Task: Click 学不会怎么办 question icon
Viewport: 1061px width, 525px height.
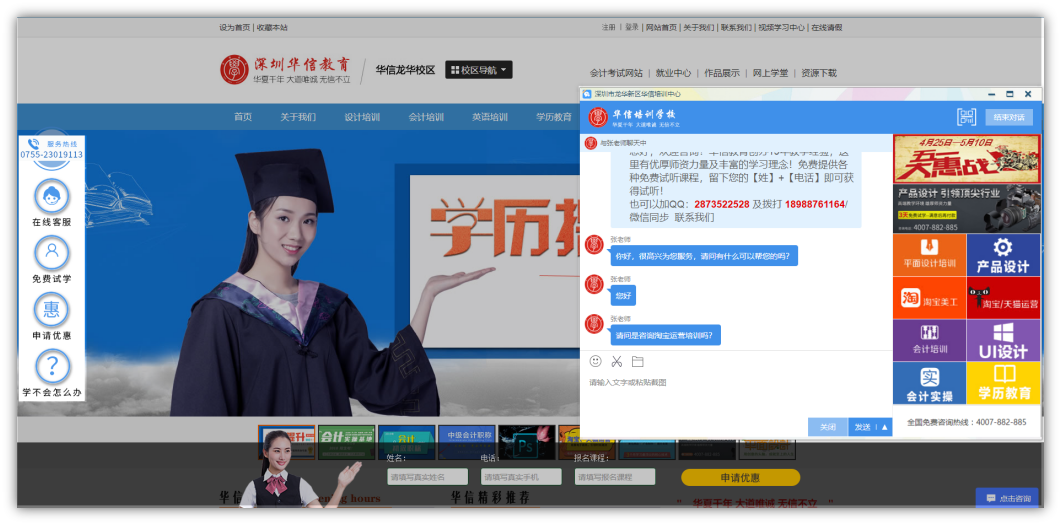Action: pyautogui.click(x=51, y=367)
